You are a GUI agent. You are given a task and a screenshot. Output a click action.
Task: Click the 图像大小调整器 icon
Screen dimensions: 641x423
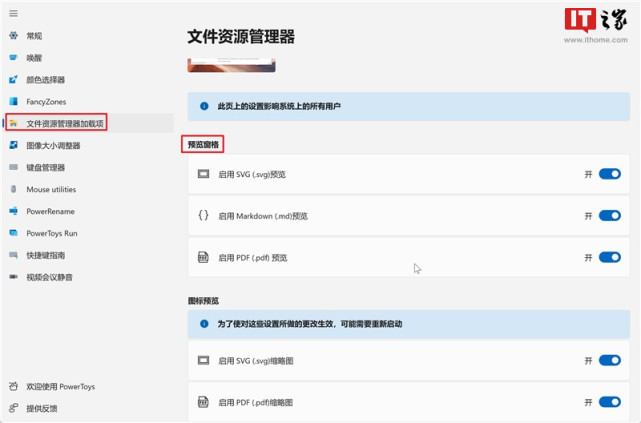click(13, 145)
